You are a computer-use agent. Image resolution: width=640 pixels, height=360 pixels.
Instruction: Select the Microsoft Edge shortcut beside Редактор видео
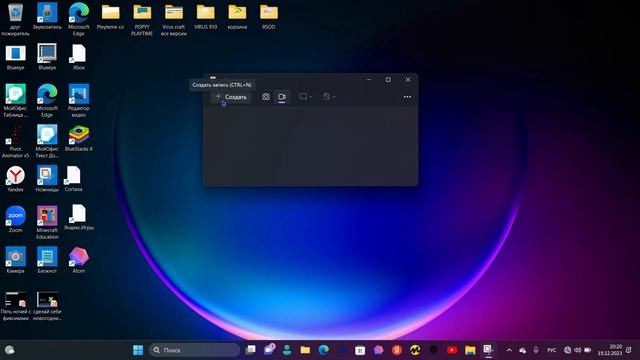click(x=47, y=100)
